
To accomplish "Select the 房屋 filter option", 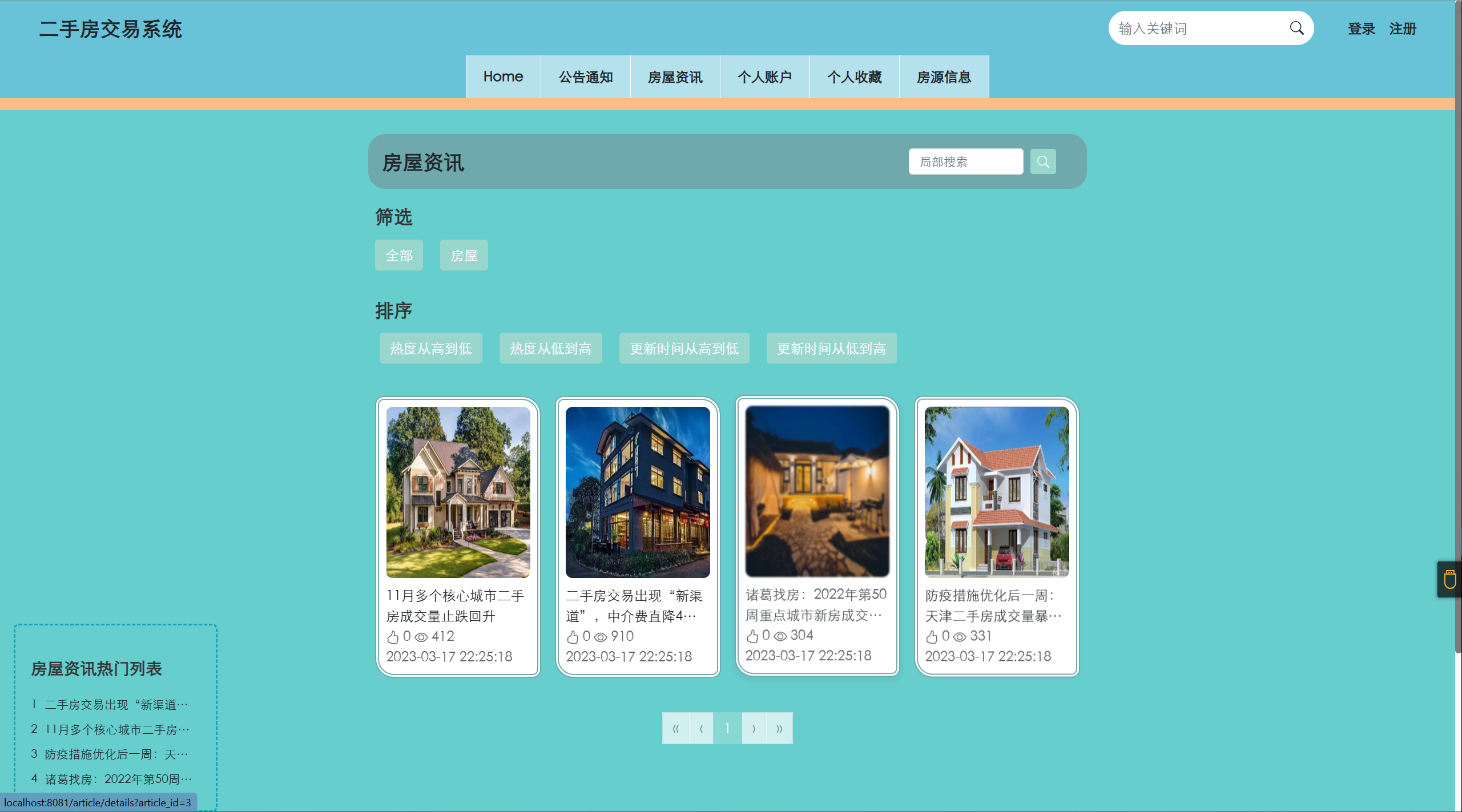I will [464, 256].
